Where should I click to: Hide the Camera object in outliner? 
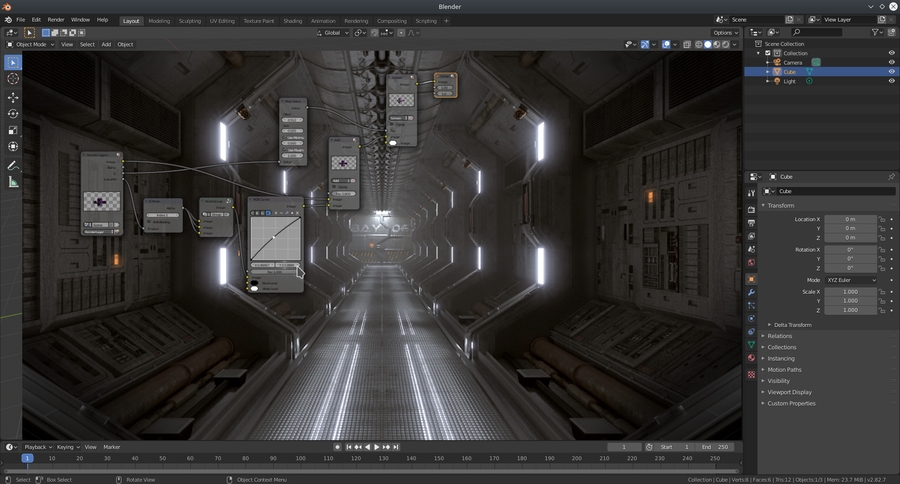pyautogui.click(x=891, y=62)
